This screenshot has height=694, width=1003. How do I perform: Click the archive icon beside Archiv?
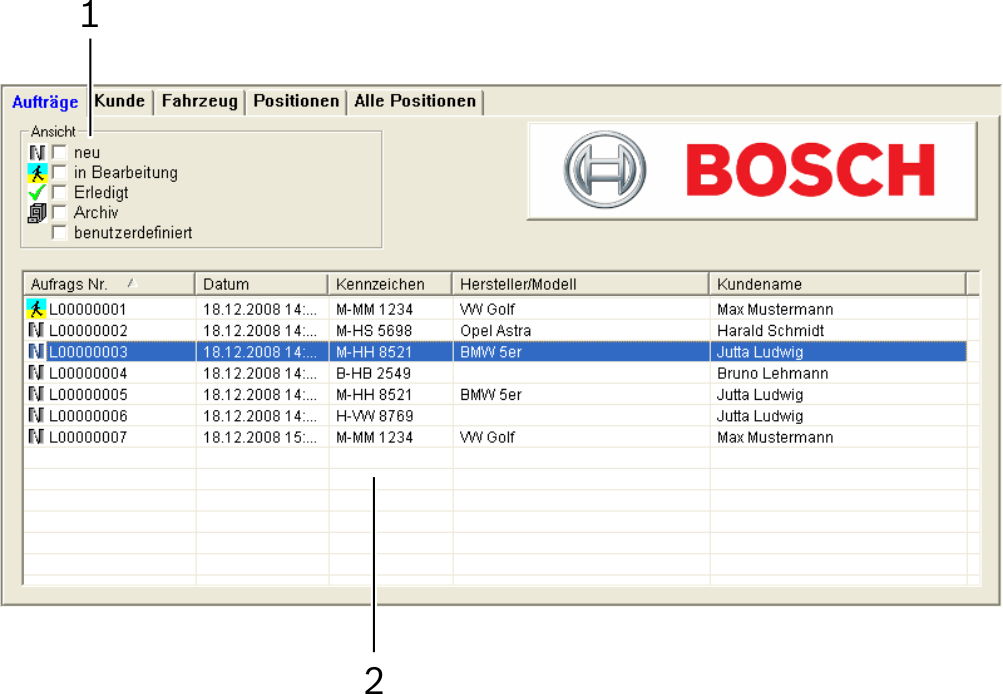(x=37, y=212)
